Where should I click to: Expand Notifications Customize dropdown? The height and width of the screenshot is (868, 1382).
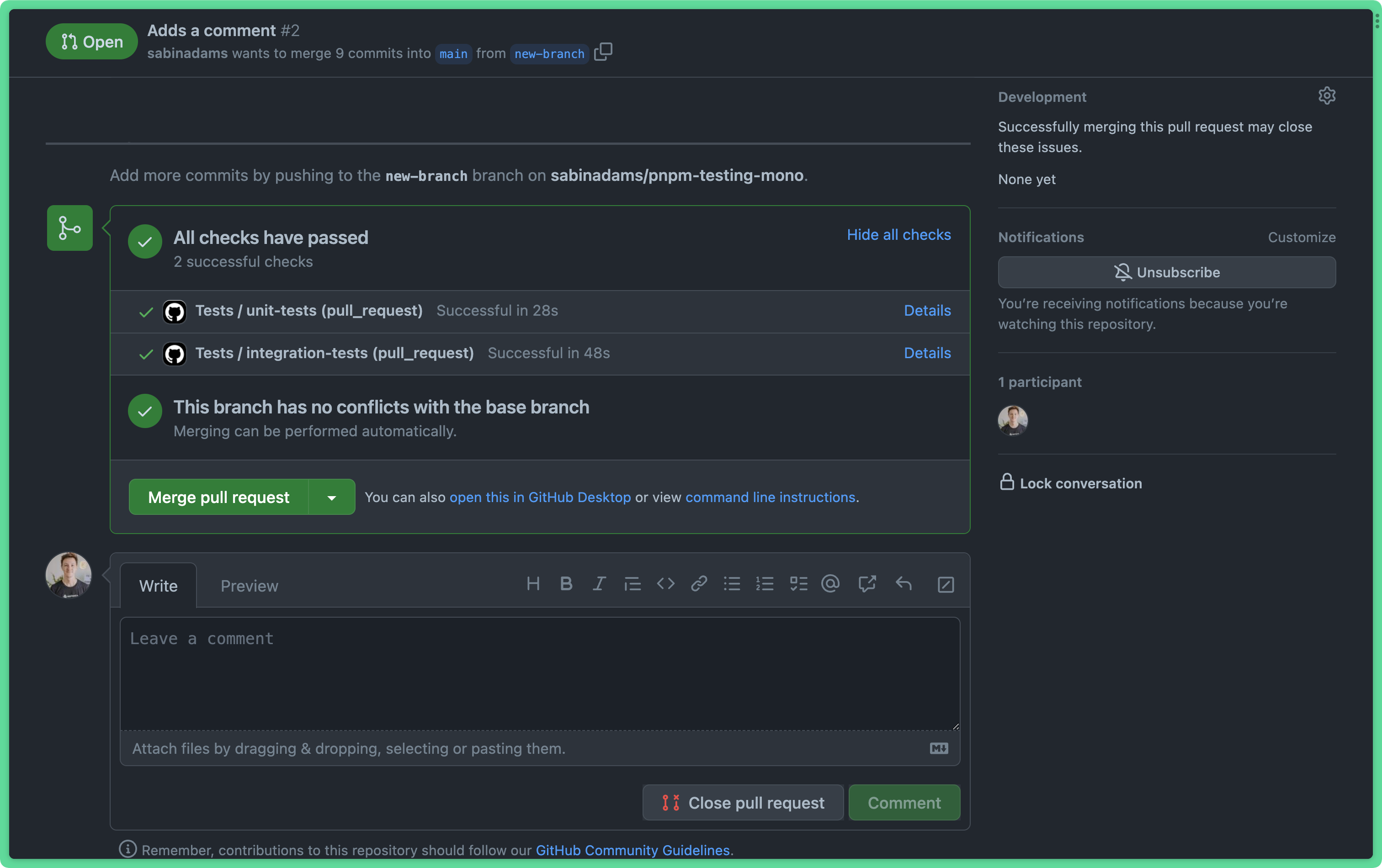1302,237
